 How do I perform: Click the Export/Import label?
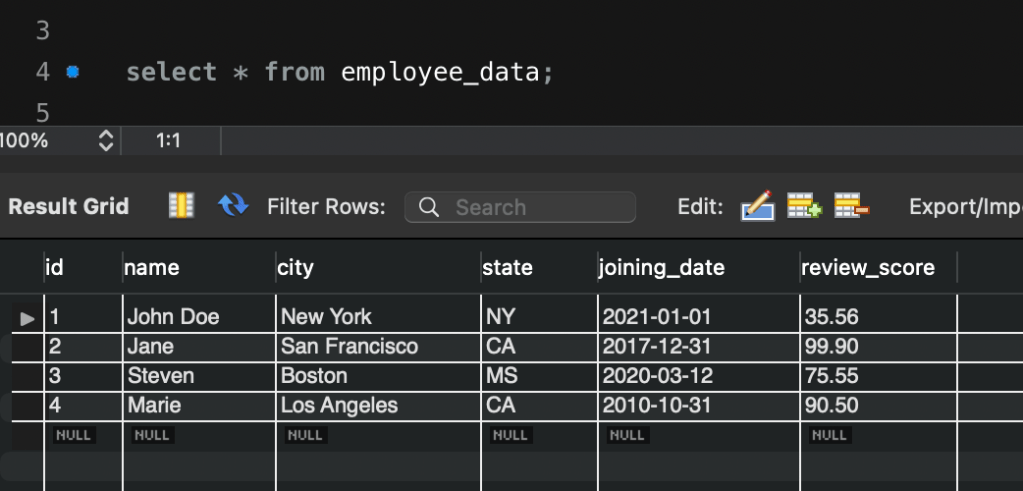coord(964,207)
